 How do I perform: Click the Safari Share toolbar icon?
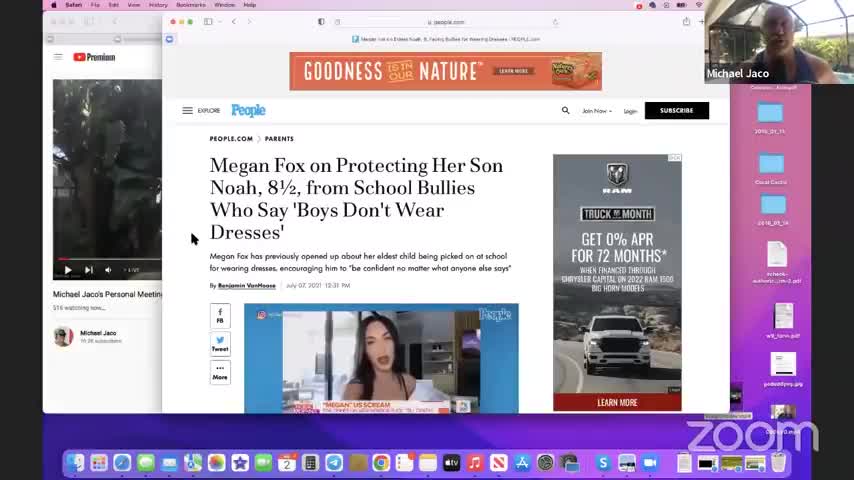tap(686, 22)
